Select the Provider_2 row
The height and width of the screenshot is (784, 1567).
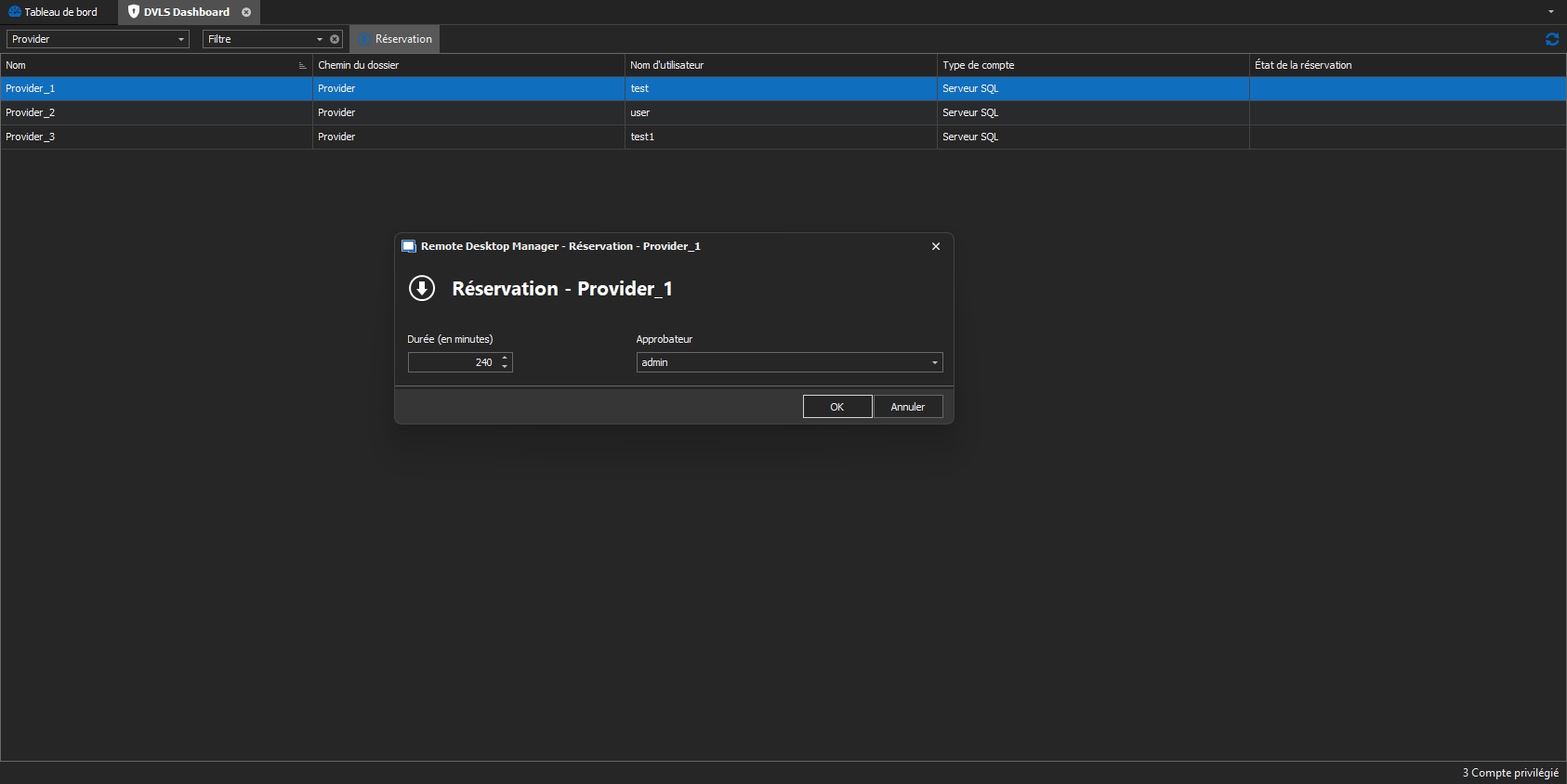(x=156, y=112)
